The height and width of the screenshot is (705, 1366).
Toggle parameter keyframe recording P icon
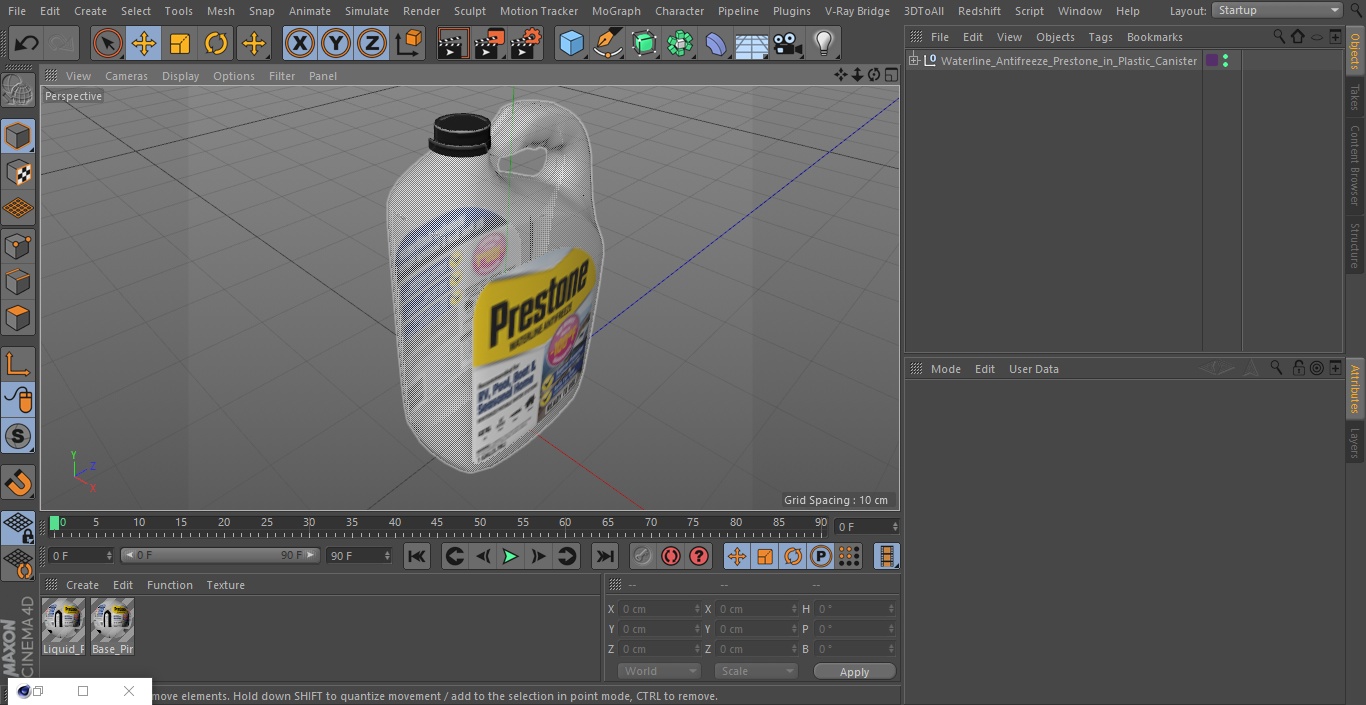[821, 556]
